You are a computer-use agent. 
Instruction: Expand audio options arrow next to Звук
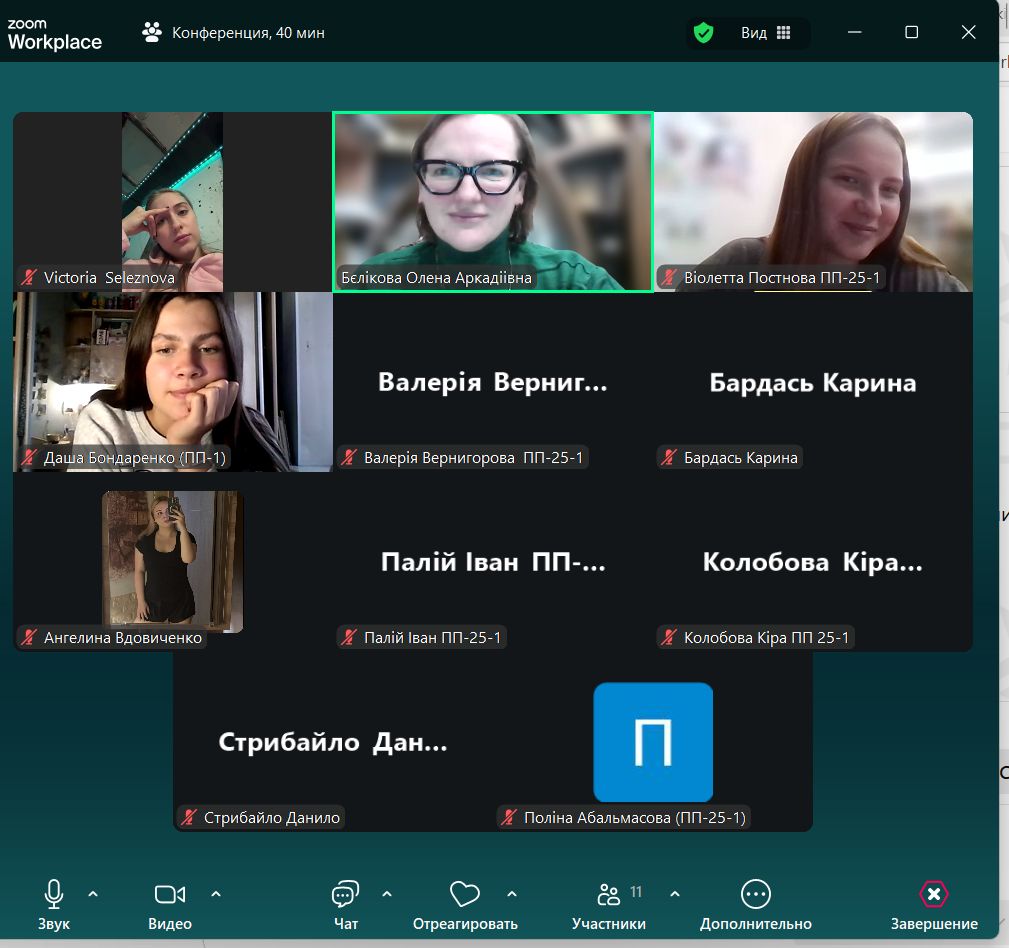(x=93, y=893)
